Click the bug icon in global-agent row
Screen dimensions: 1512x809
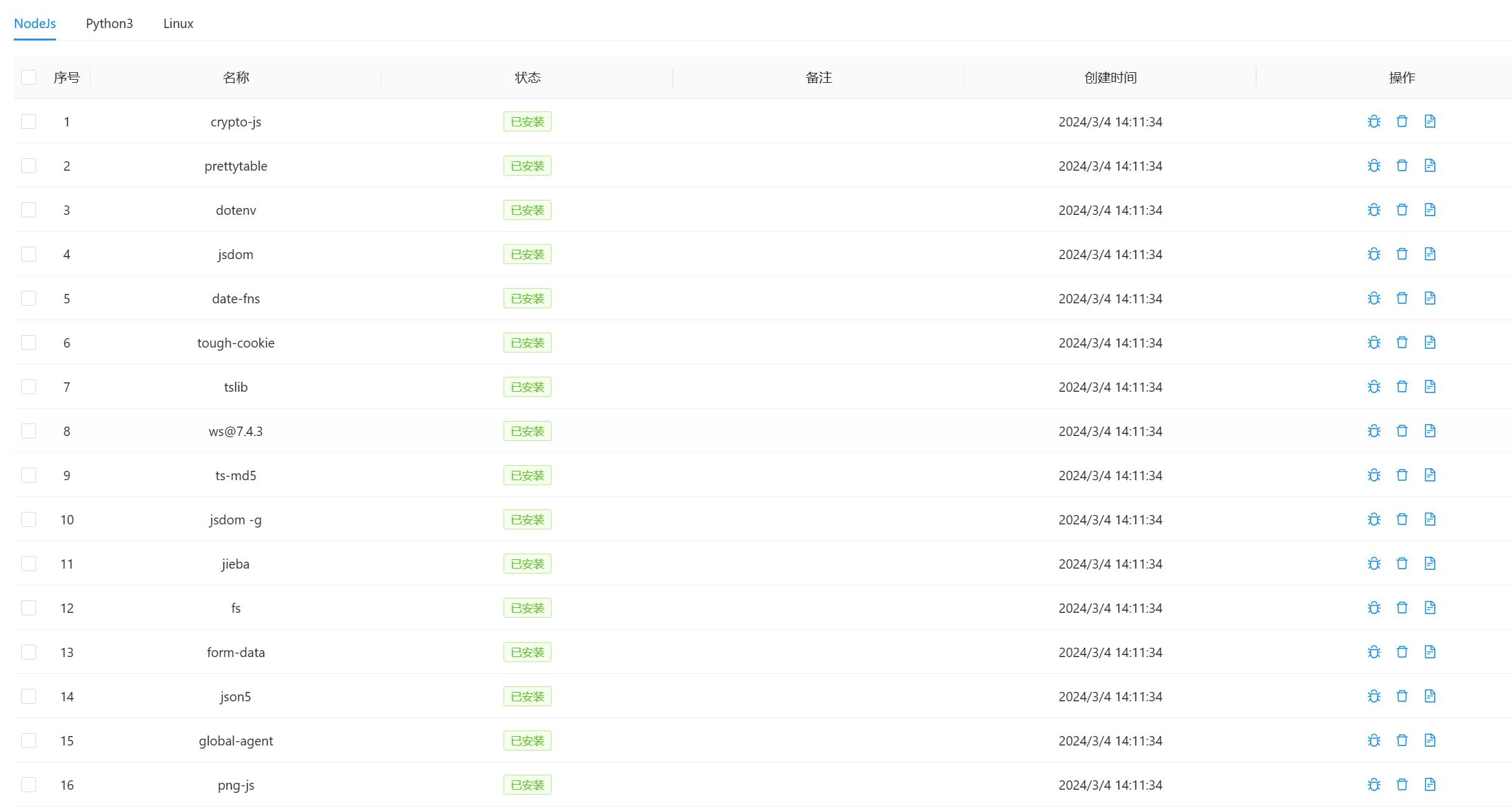click(x=1374, y=740)
